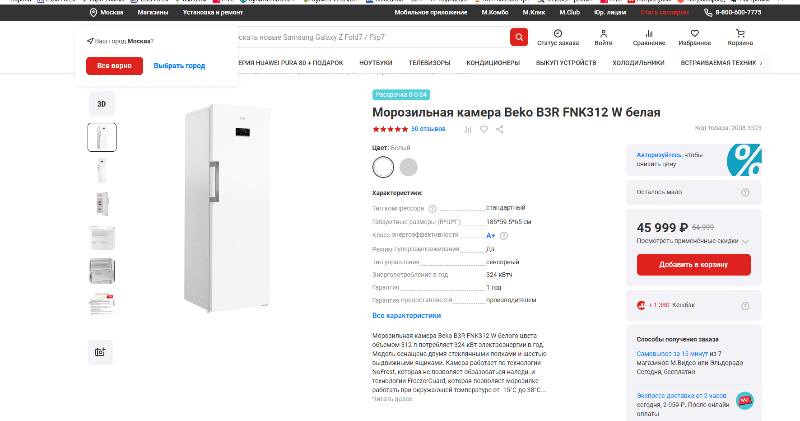Open the Ноутбуки category menu item
This screenshot has height=421, width=800.
[x=376, y=63]
